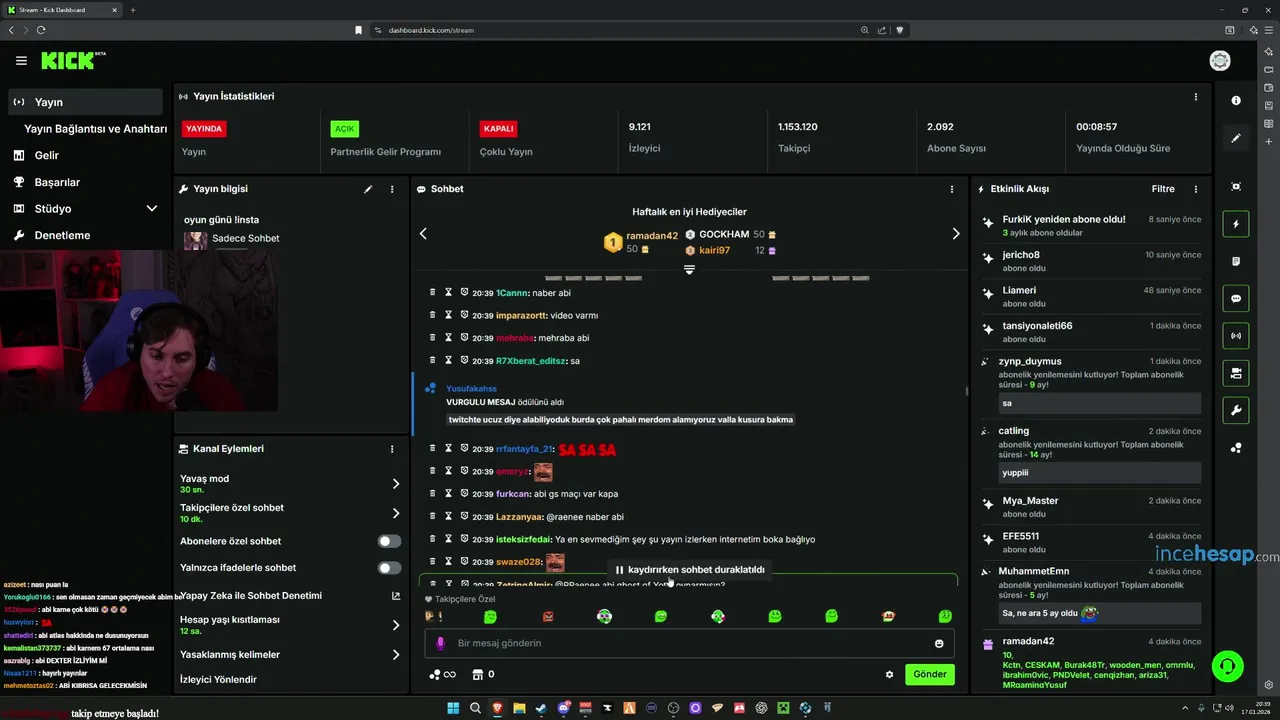Collapse the weekly gifters banner chevron
Image resolution: width=1280 pixels, height=720 pixels.
[x=689, y=270]
